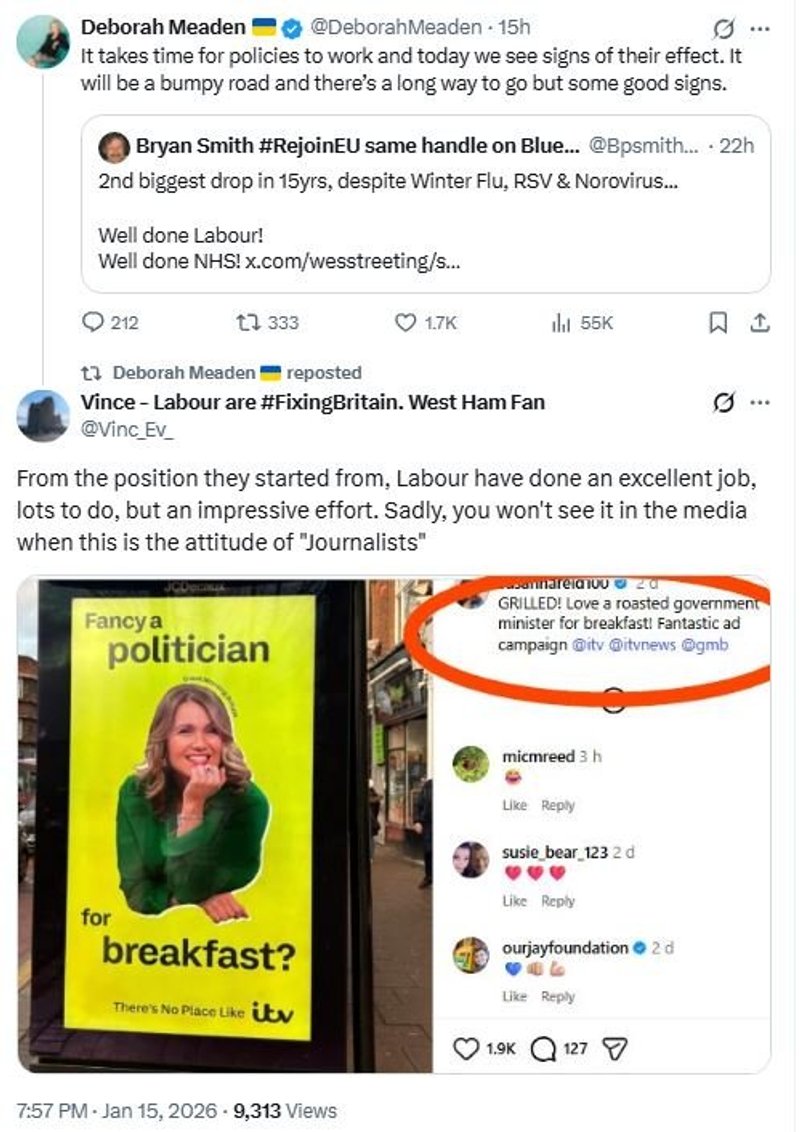800x1132 pixels.
Task: Bookmark Deborah Meaden's post
Action: [x=717, y=322]
